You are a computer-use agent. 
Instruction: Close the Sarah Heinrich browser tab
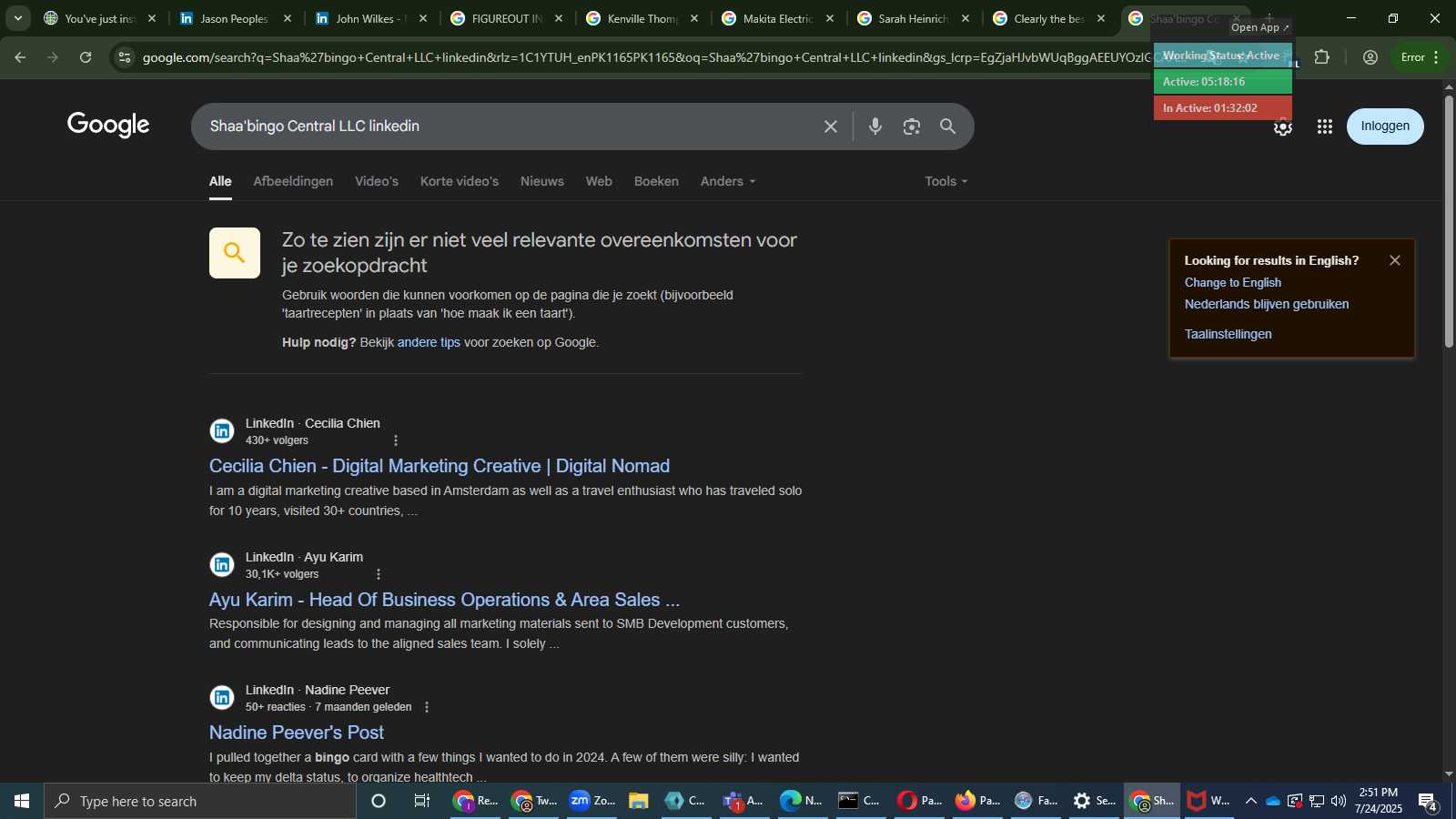point(966,18)
